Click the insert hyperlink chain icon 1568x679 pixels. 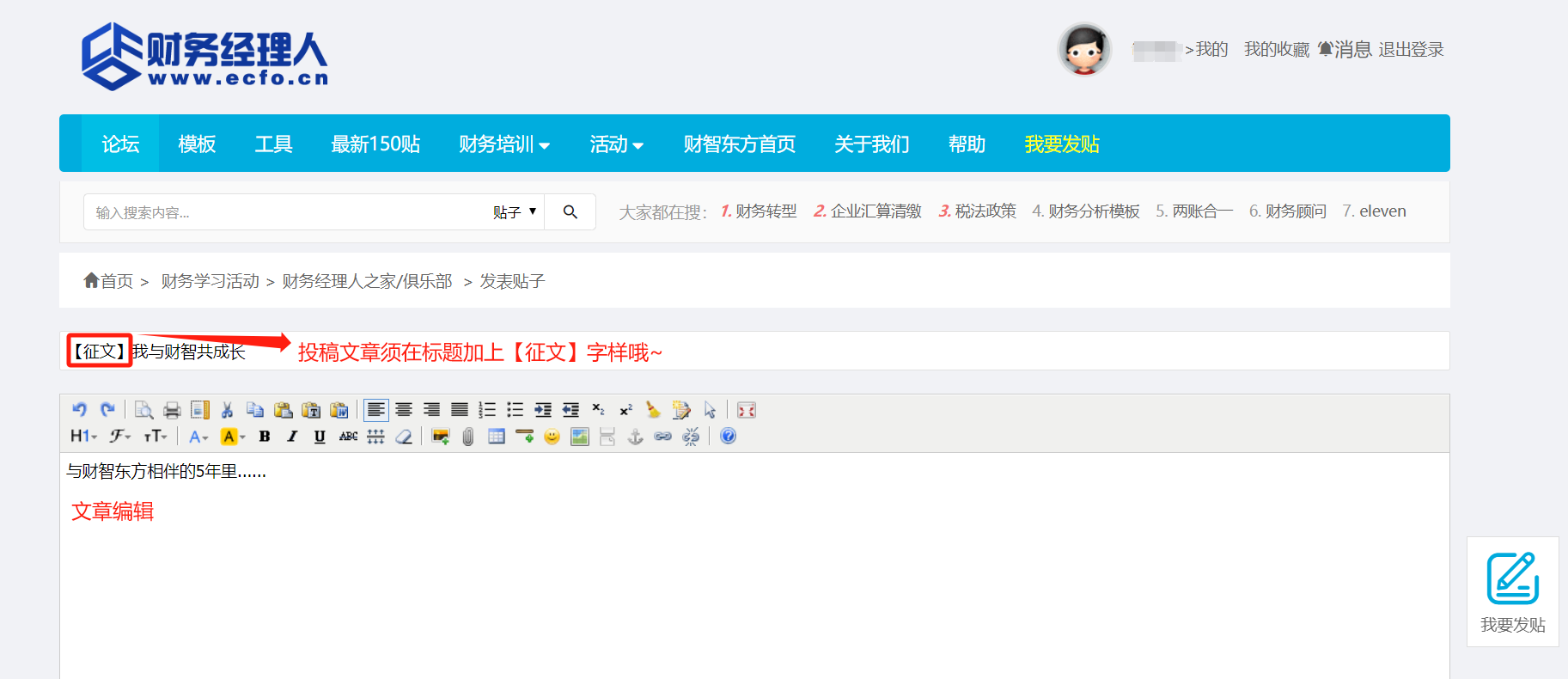(x=662, y=437)
